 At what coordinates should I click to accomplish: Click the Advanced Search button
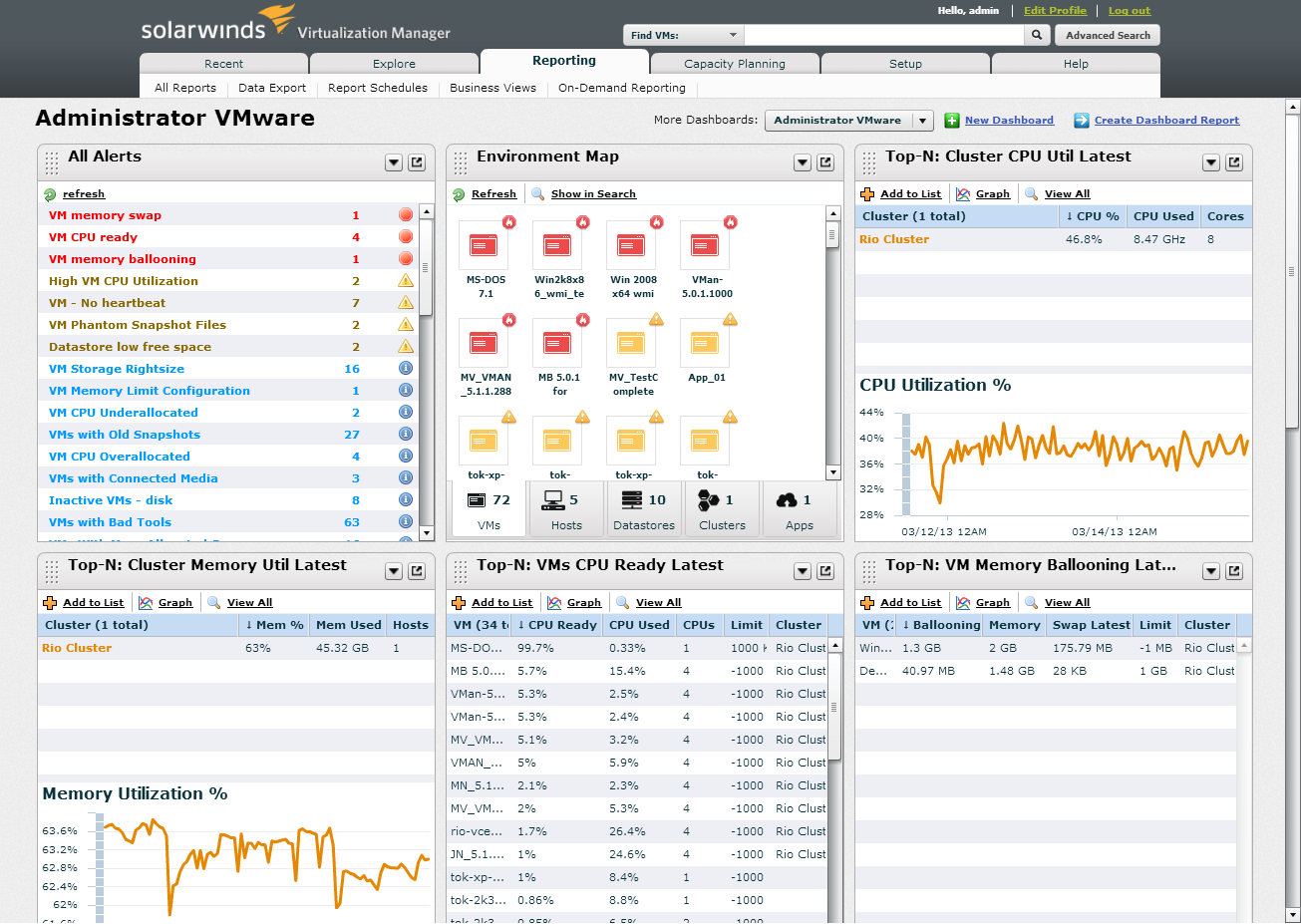pos(1108,35)
